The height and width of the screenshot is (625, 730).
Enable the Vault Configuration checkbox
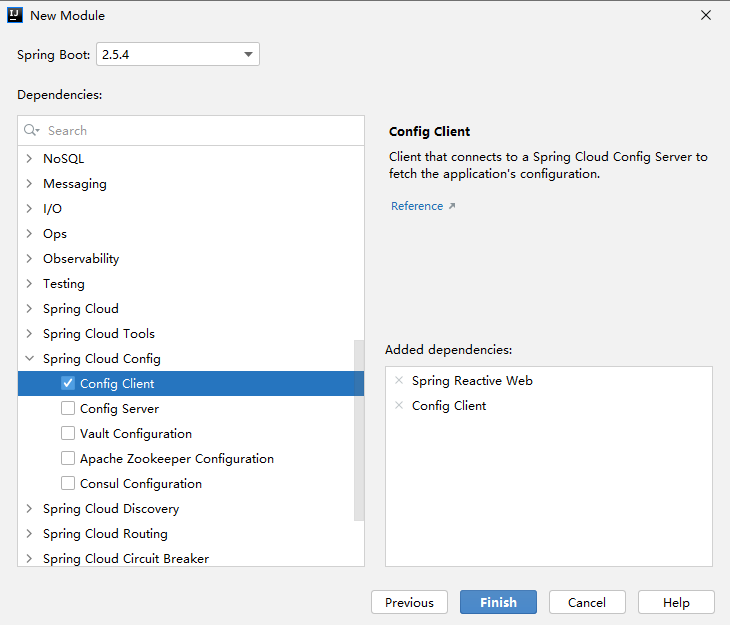68,433
